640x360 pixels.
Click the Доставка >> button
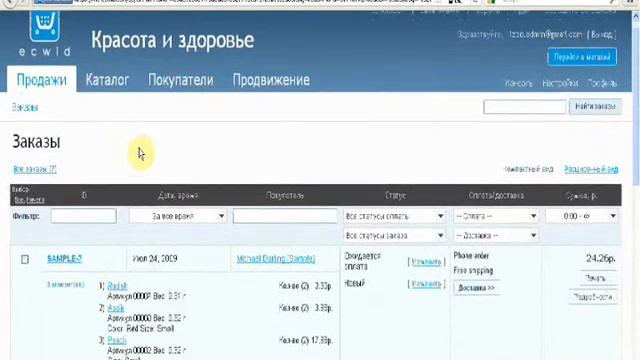476,288
